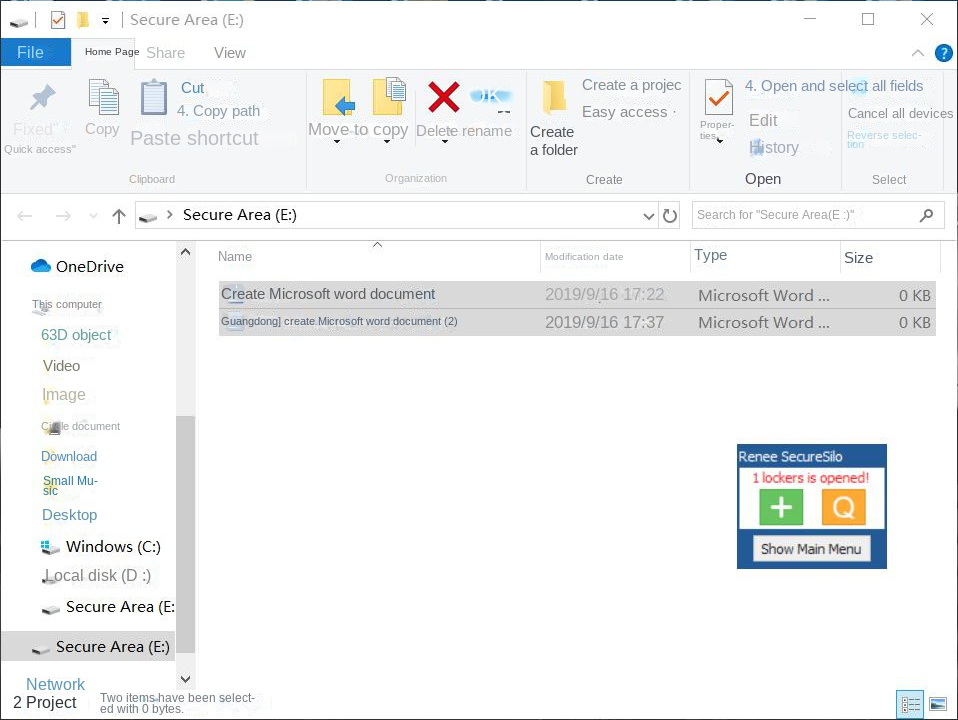Open the address bar history dropdown
958x720 pixels.
click(x=648, y=215)
